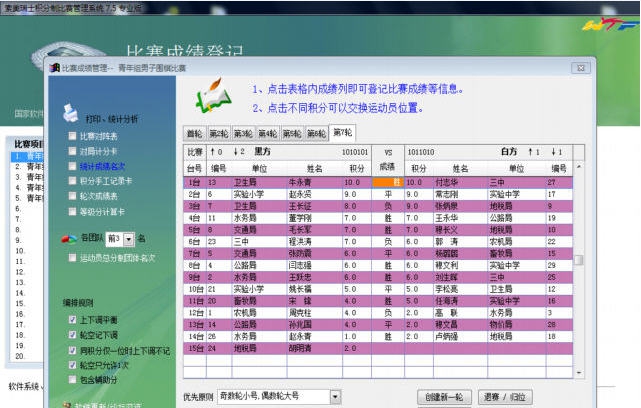Switch to the 第3轮 tab
The width and height of the screenshot is (641, 408).
243,134
